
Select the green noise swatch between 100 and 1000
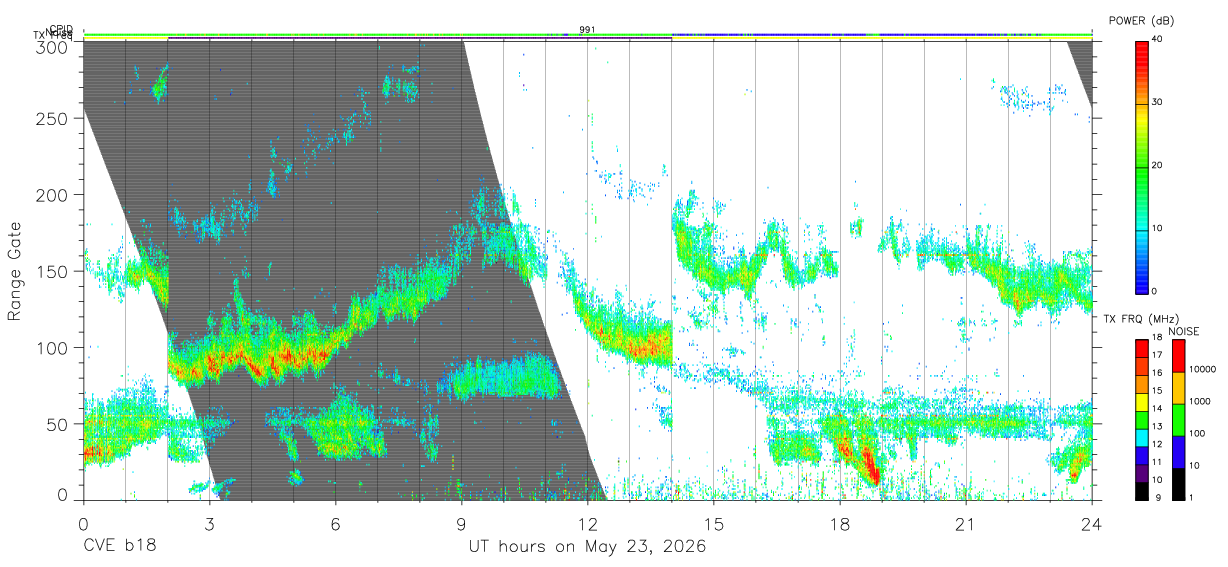[1178, 419]
